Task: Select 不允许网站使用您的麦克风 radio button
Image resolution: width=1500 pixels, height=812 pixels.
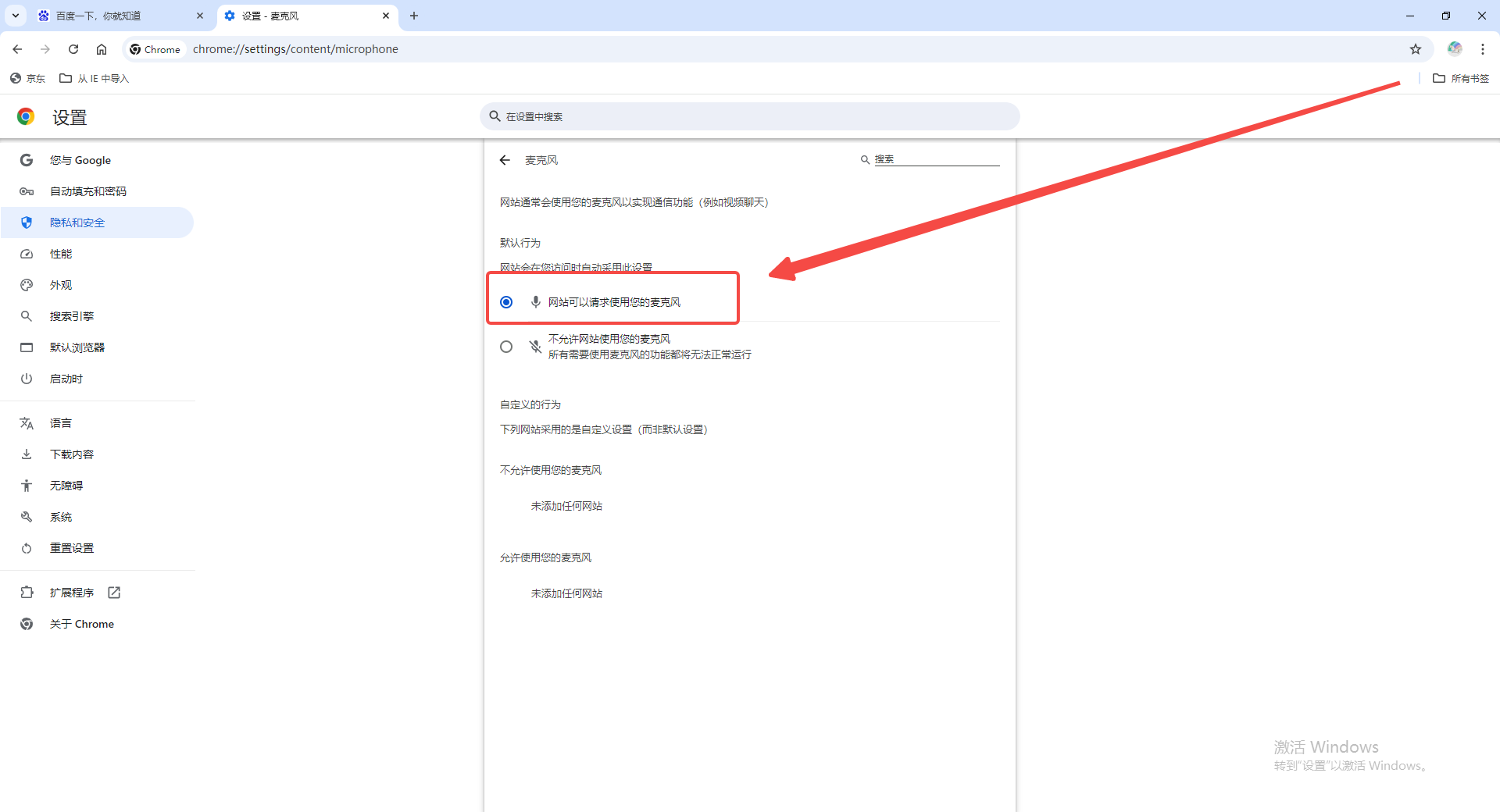Action: pos(506,347)
